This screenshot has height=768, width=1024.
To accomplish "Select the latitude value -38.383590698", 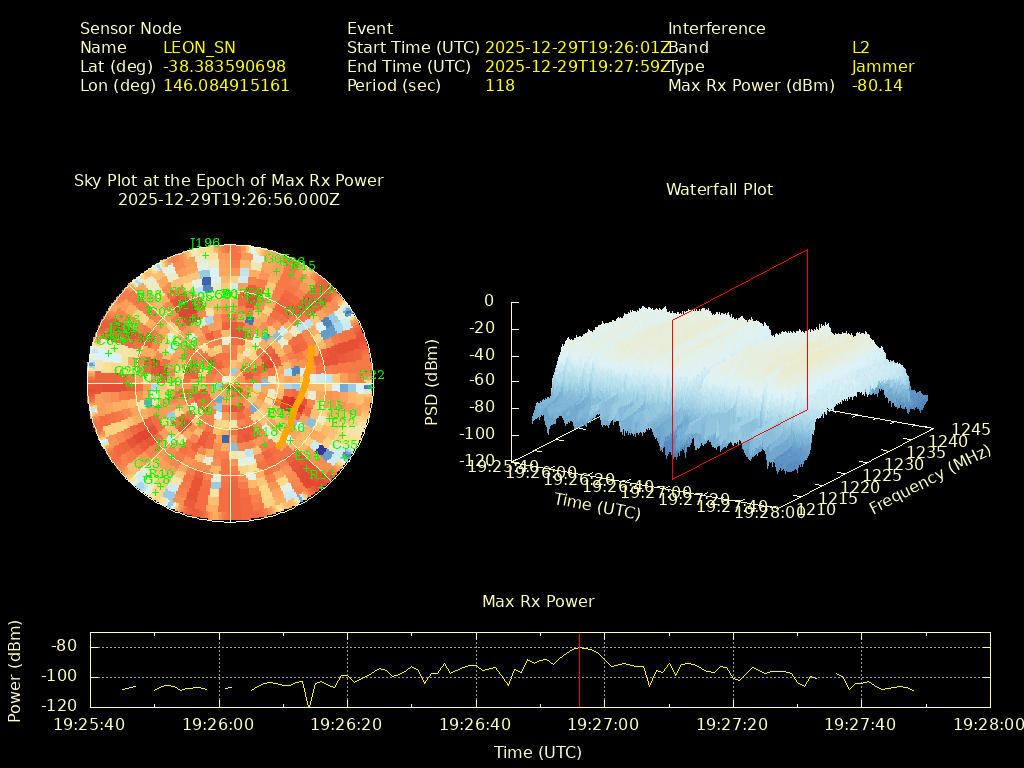I will [x=225, y=66].
